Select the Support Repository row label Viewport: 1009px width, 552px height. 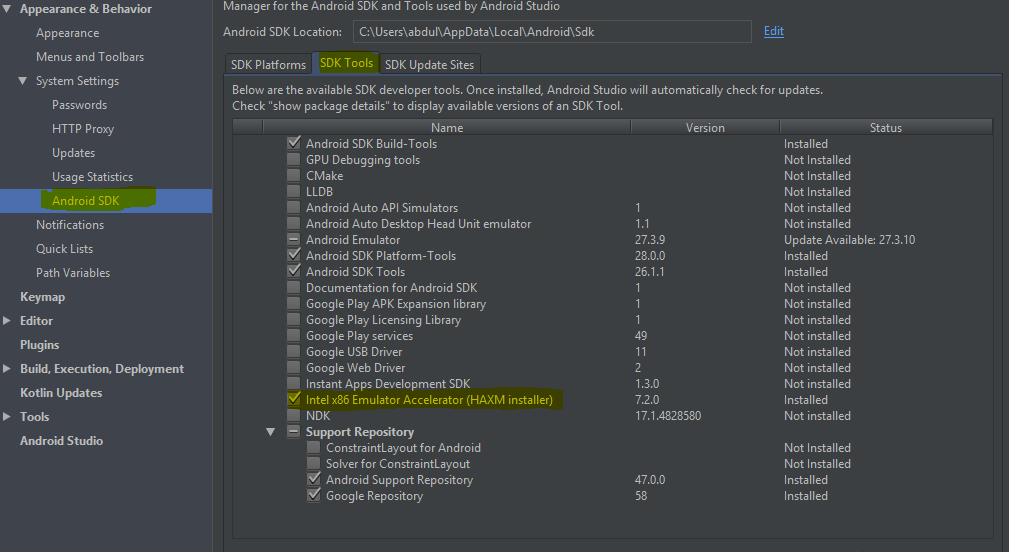(360, 432)
